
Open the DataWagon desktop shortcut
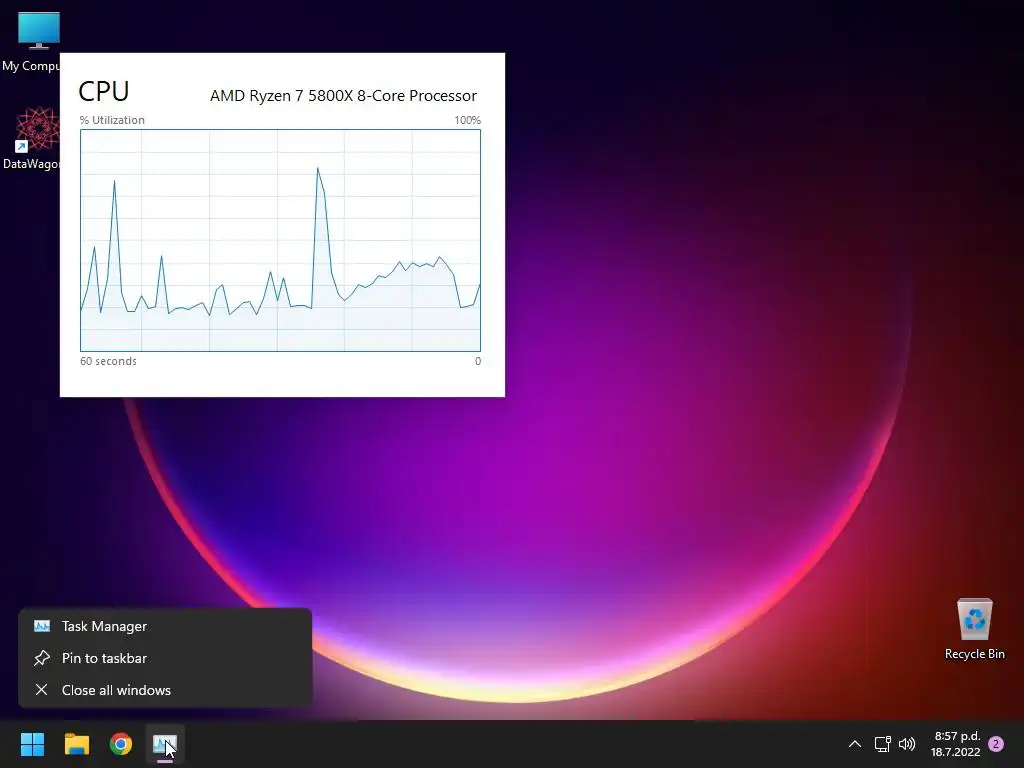(x=31, y=138)
